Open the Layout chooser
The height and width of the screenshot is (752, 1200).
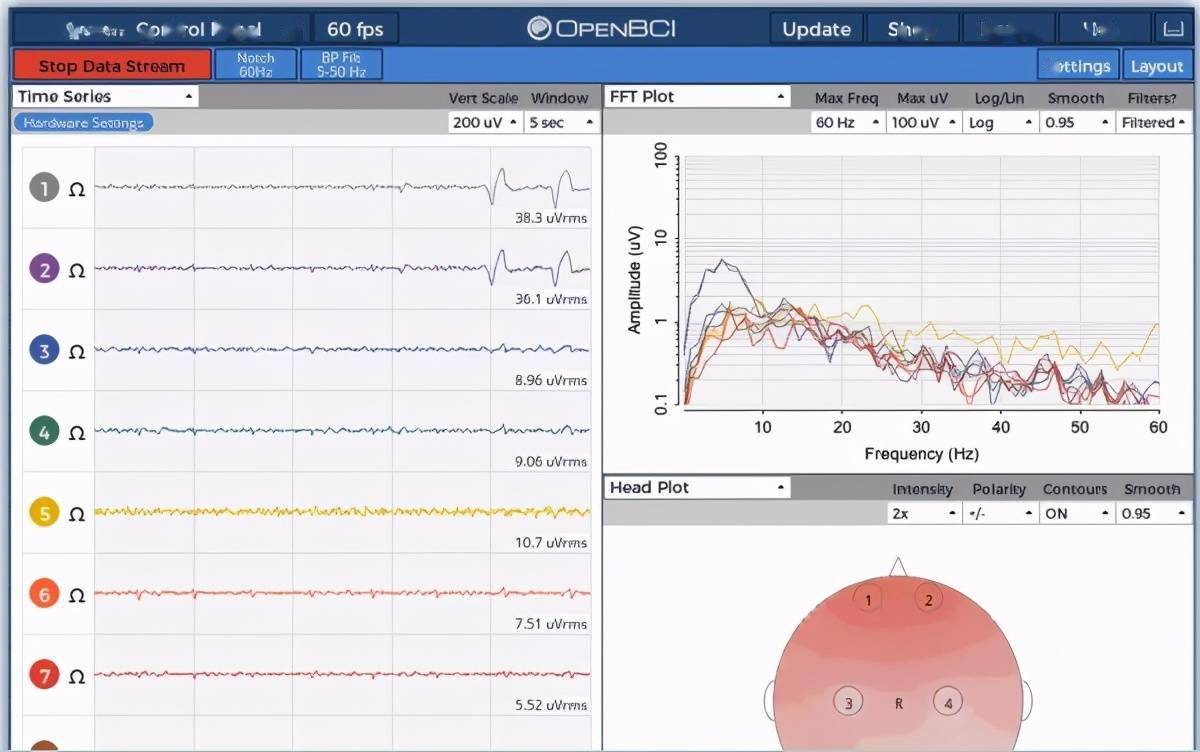pyautogui.click(x=1157, y=66)
